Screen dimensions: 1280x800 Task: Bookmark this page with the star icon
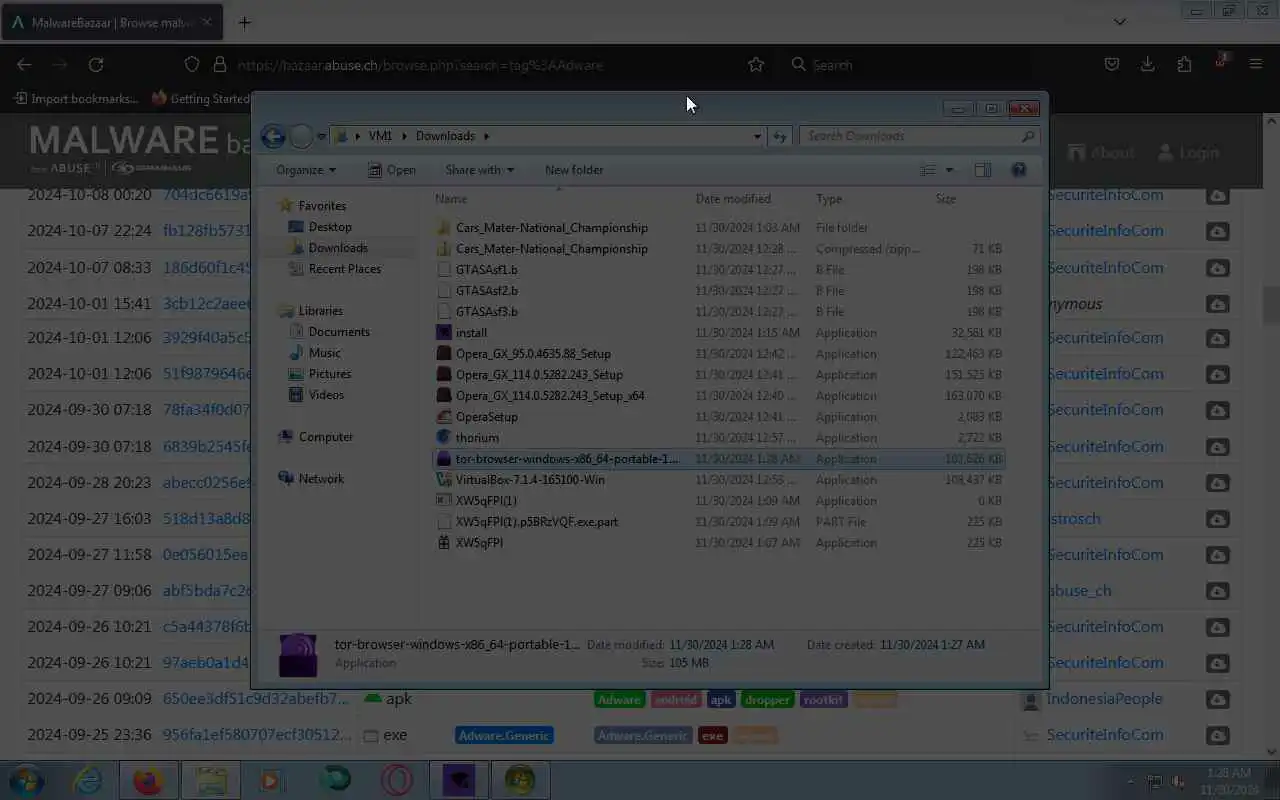tap(756, 65)
